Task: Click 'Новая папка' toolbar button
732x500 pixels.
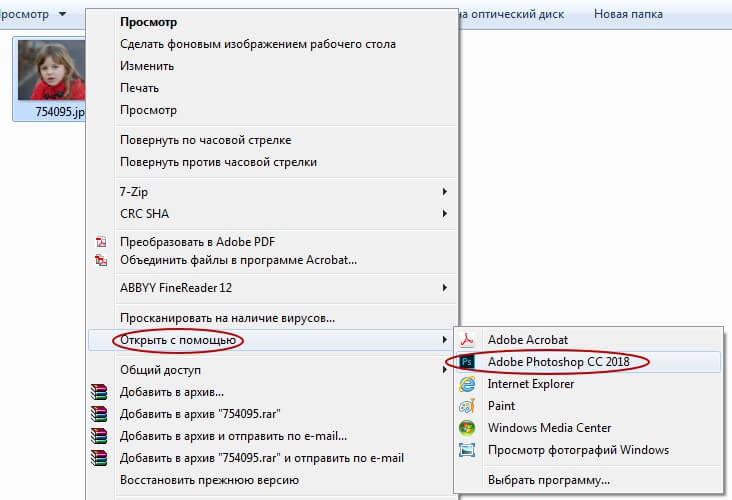Action: click(x=628, y=14)
